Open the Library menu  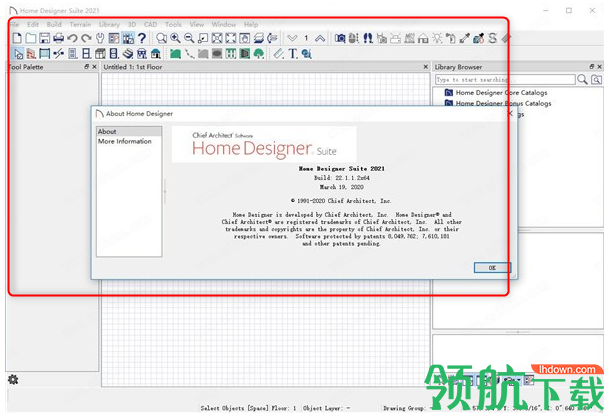(109, 24)
